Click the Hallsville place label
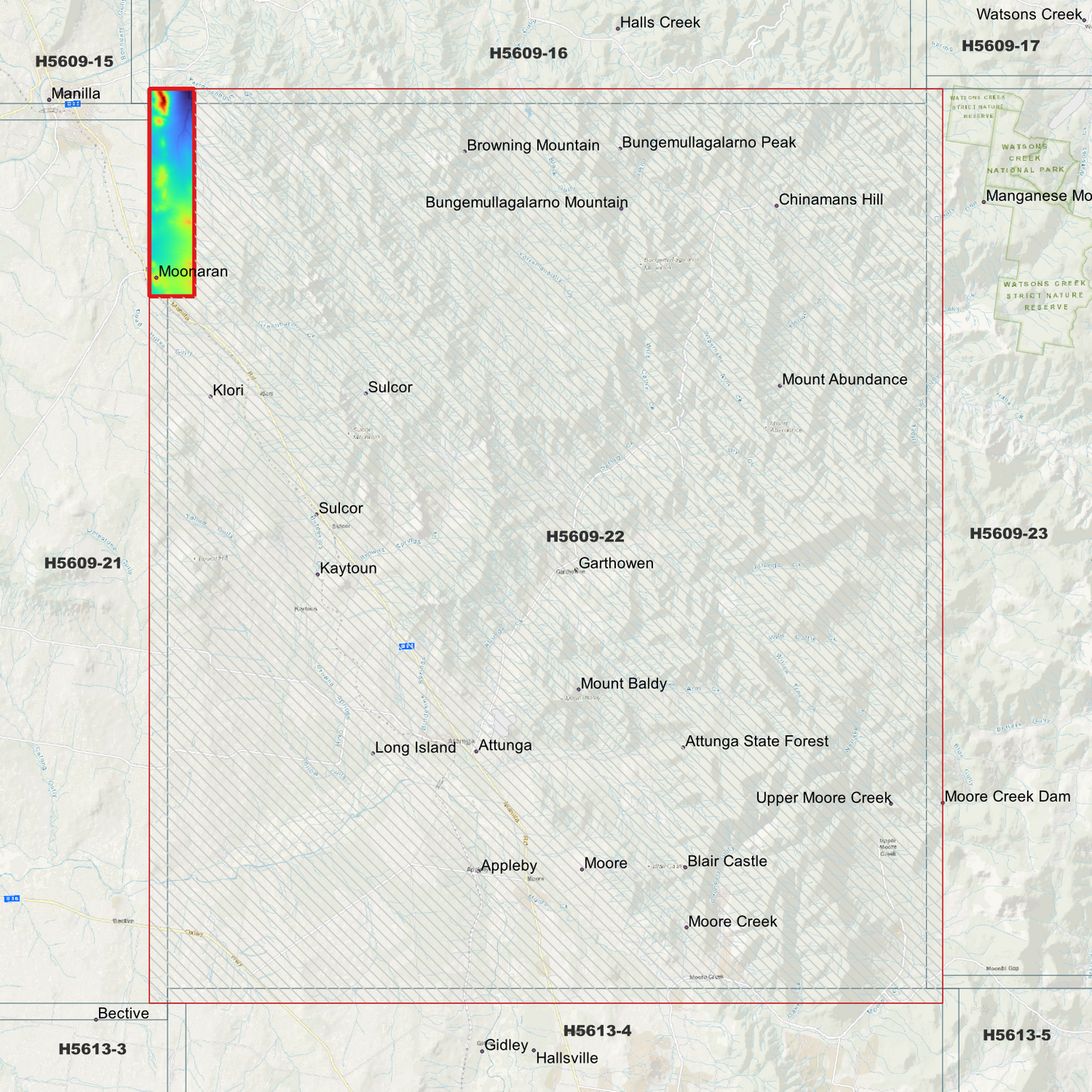This screenshot has width=1092, height=1092. tap(567, 1059)
